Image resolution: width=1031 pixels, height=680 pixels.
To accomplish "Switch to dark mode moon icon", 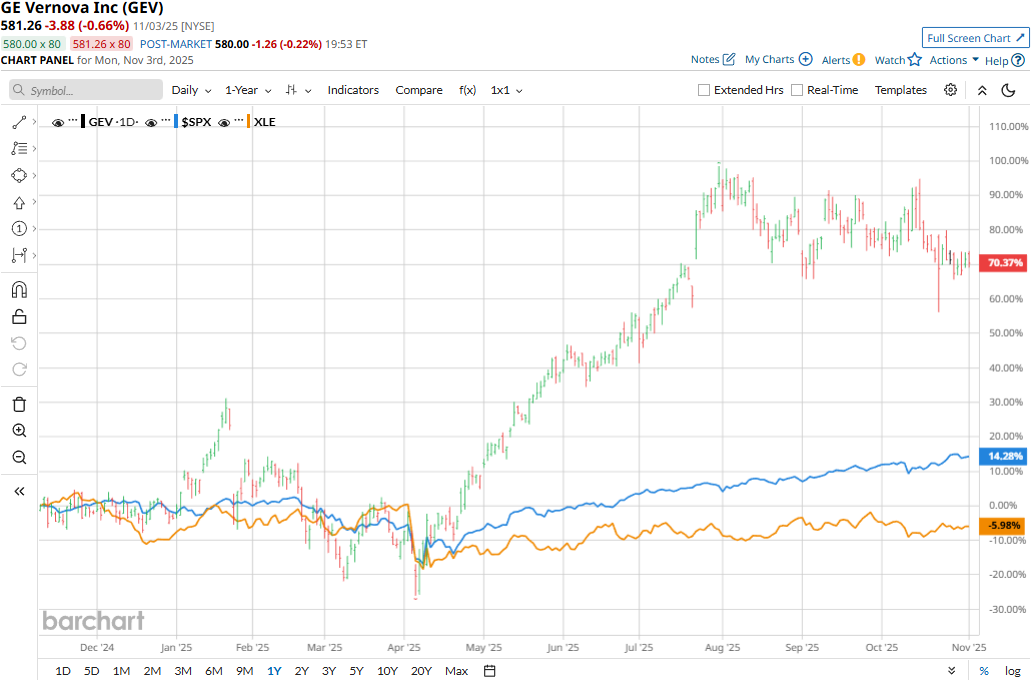I will tap(1008, 90).
